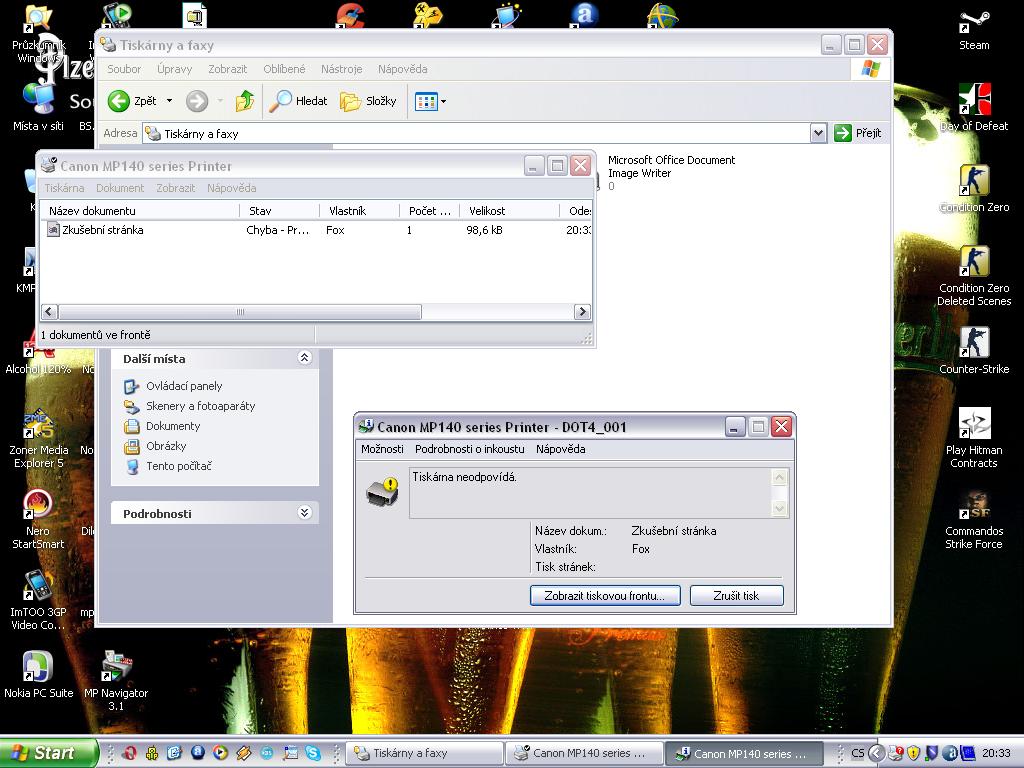Image resolution: width=1024 pixels, height=768 pixels.
Task: Open Condition Zero Deleted Scenes icon
Action: tap(974, 276)
